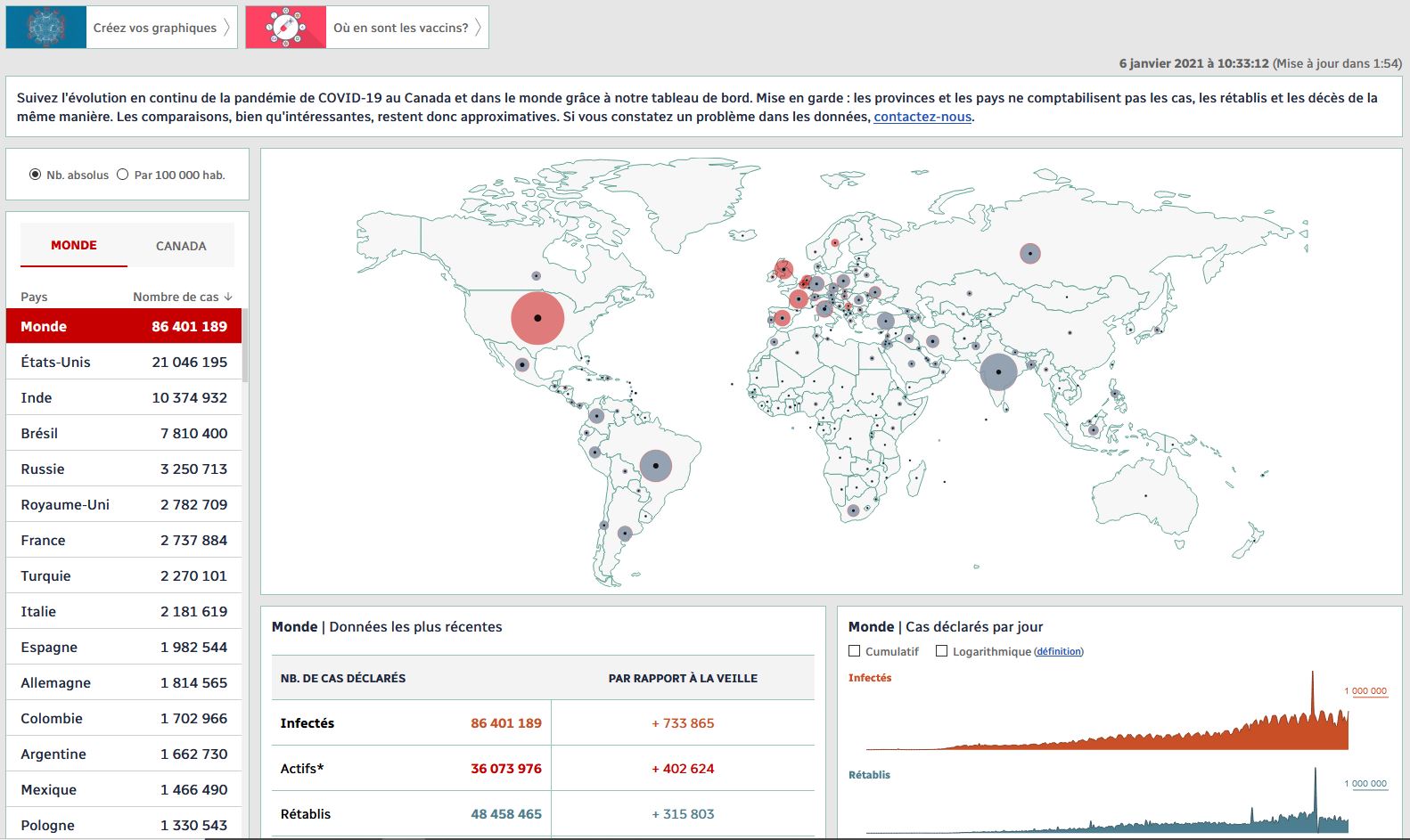Click the Argentina bubble on the map
Image resolution: width=1410 pixels, height=840 pixels.
[625, 534]
